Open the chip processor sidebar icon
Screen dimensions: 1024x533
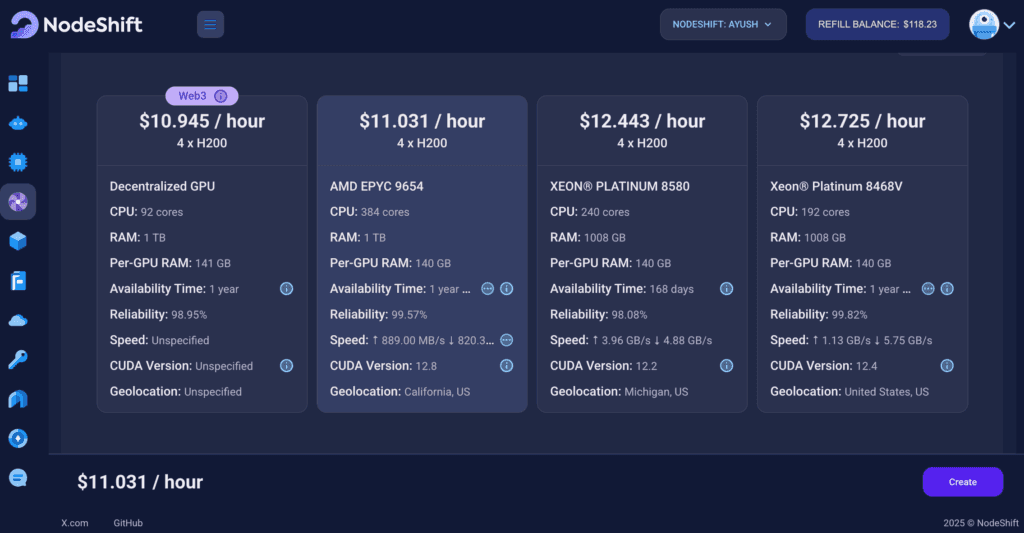point(18,162)
